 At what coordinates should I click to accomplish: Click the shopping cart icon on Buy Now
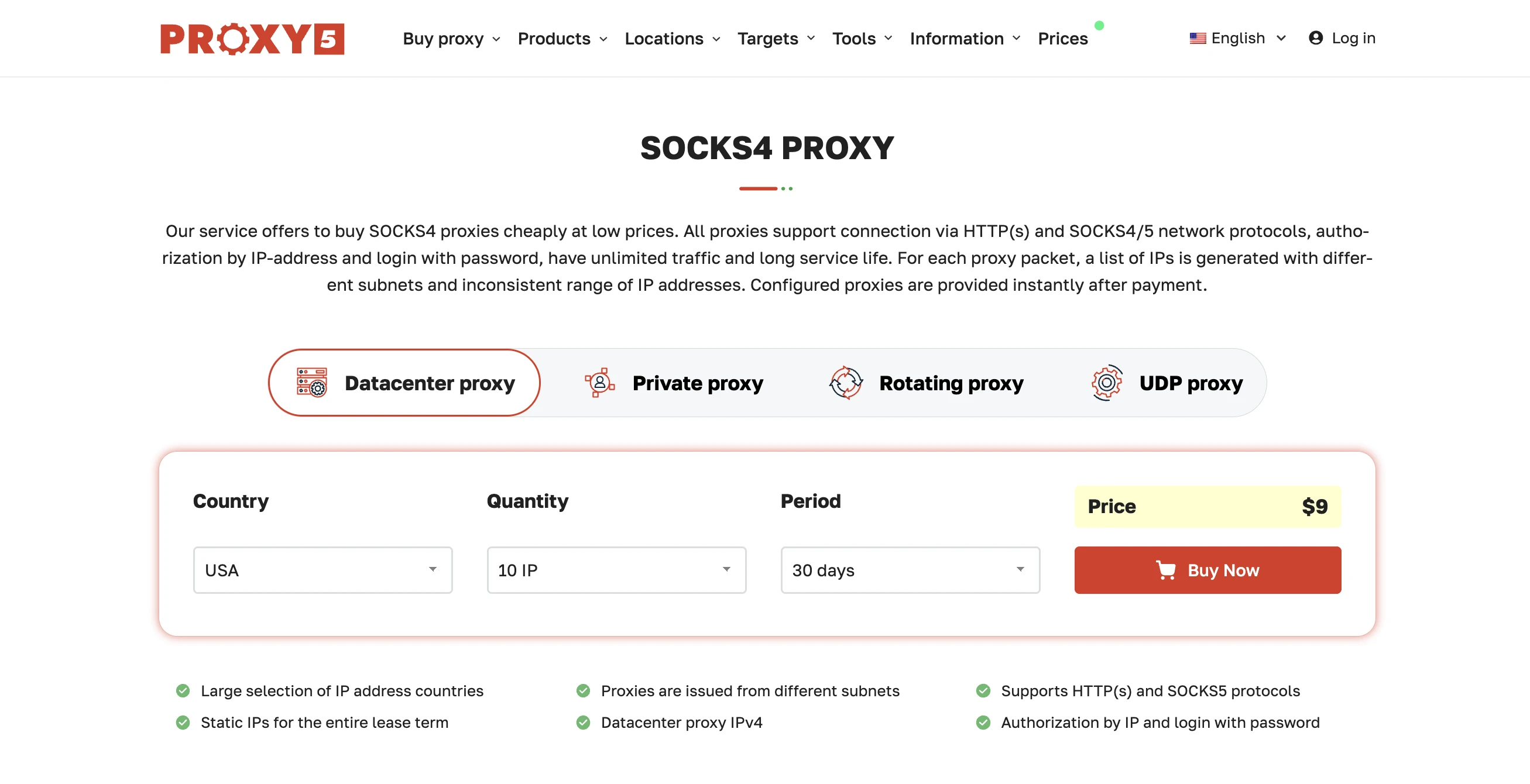[x=1166, y=570]
